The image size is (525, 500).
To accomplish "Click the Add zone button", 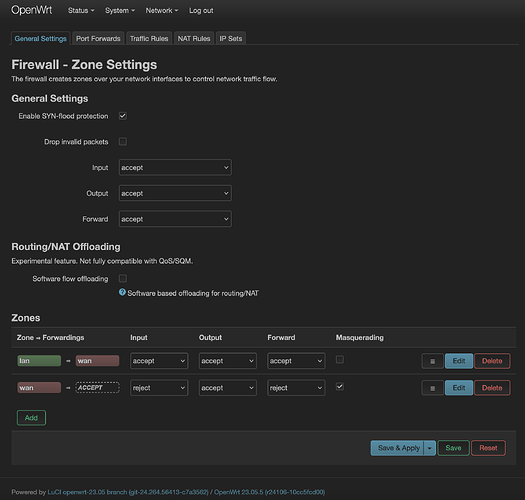I will click(31, 418).
